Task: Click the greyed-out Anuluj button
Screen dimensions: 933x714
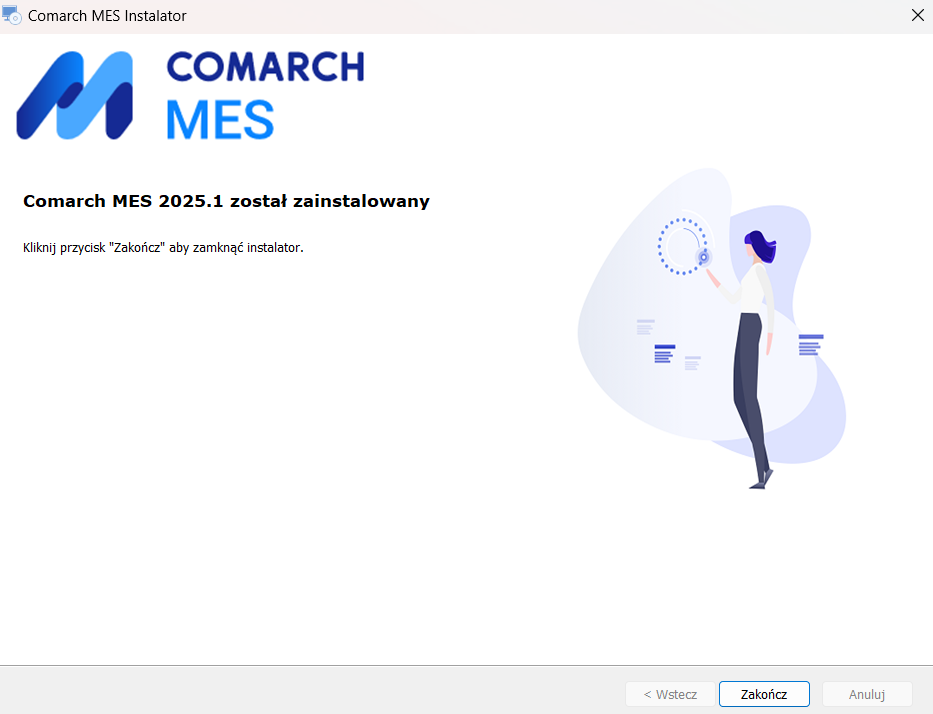Action: [x=867, y=694]
